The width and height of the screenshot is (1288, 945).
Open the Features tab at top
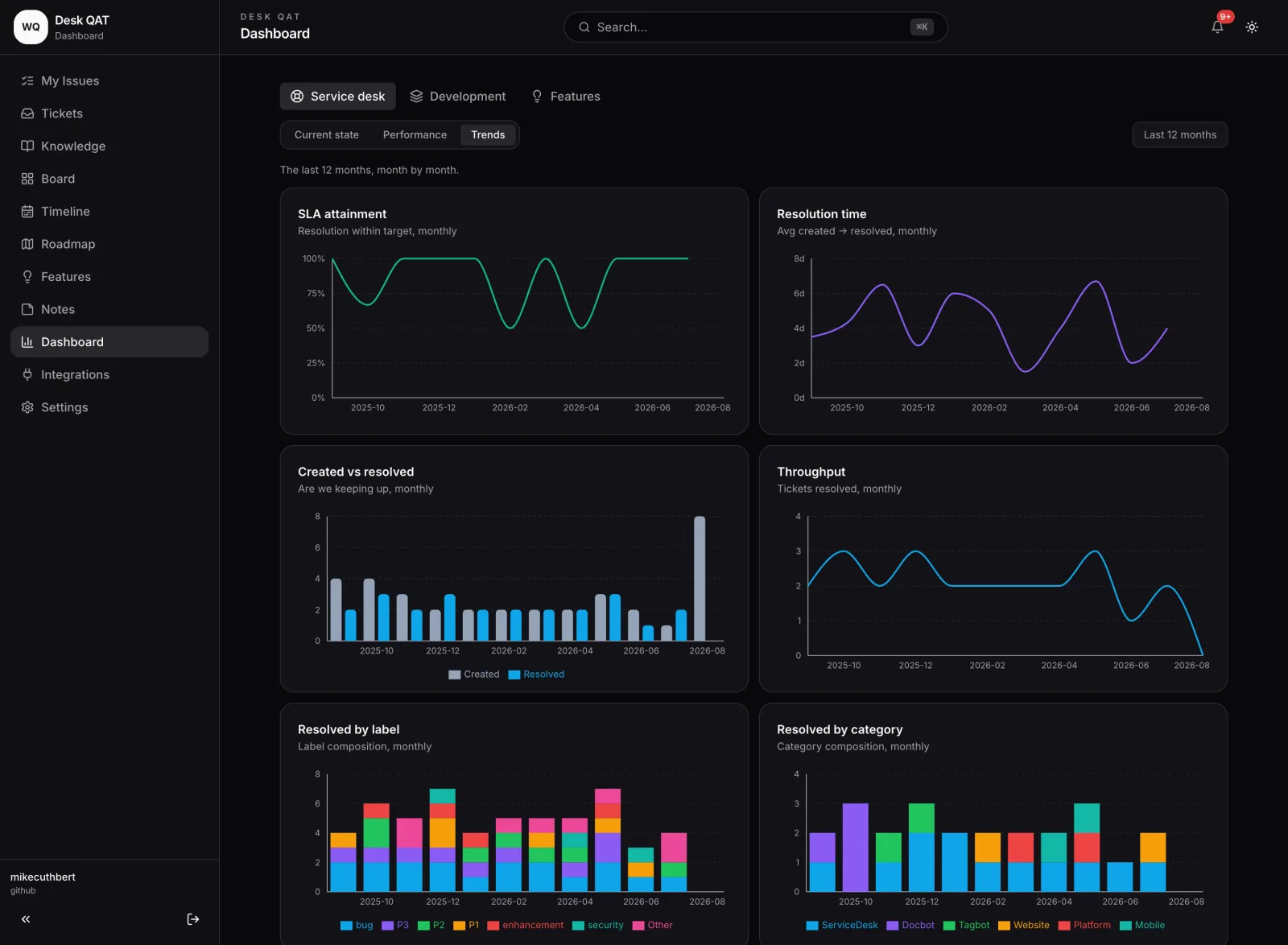(566, 96)
